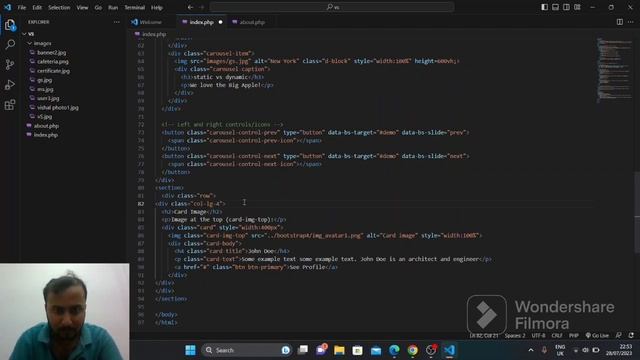
Task: Open banner2.jpg in Explorer
Action: point(51,52)
